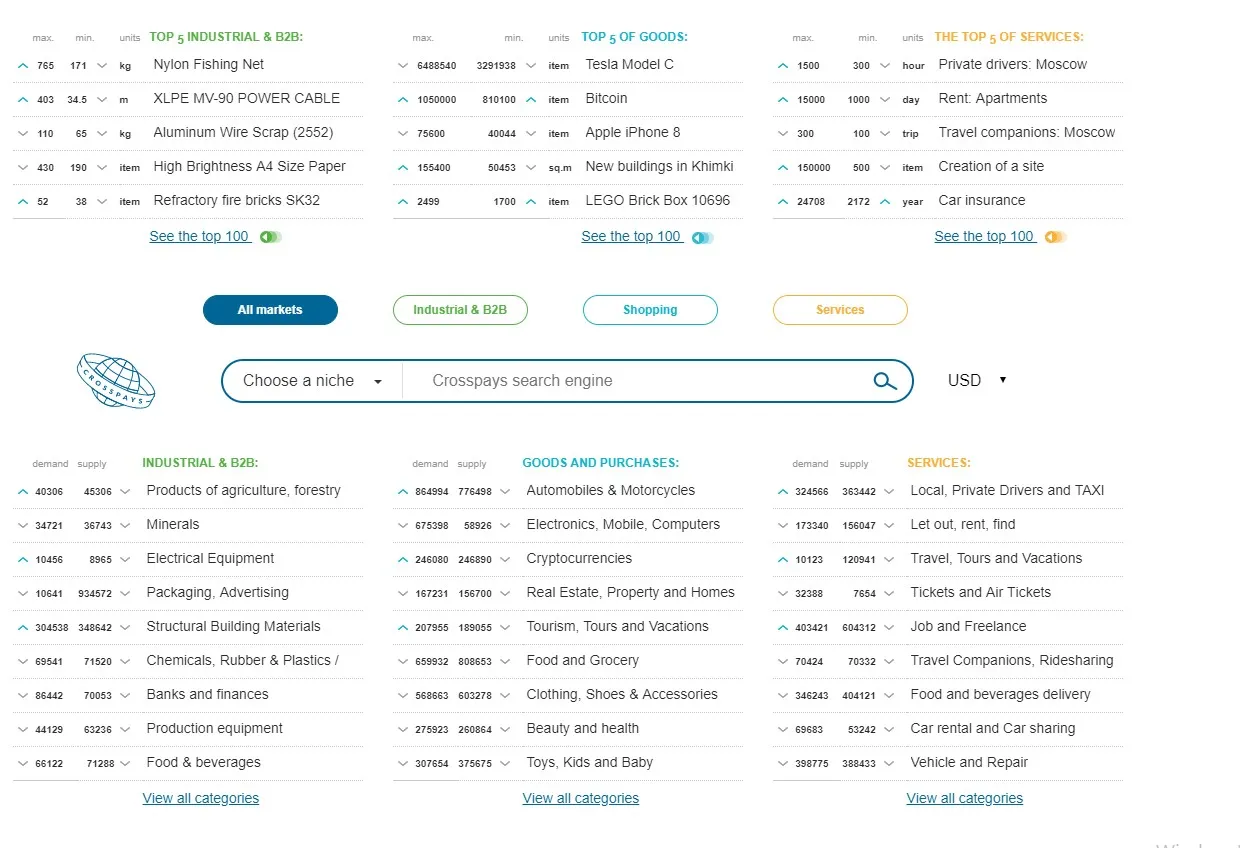Click the min. chevron beside Rent: Apartments
This screenshot has height=848, width=1243.
click(885, 100)
